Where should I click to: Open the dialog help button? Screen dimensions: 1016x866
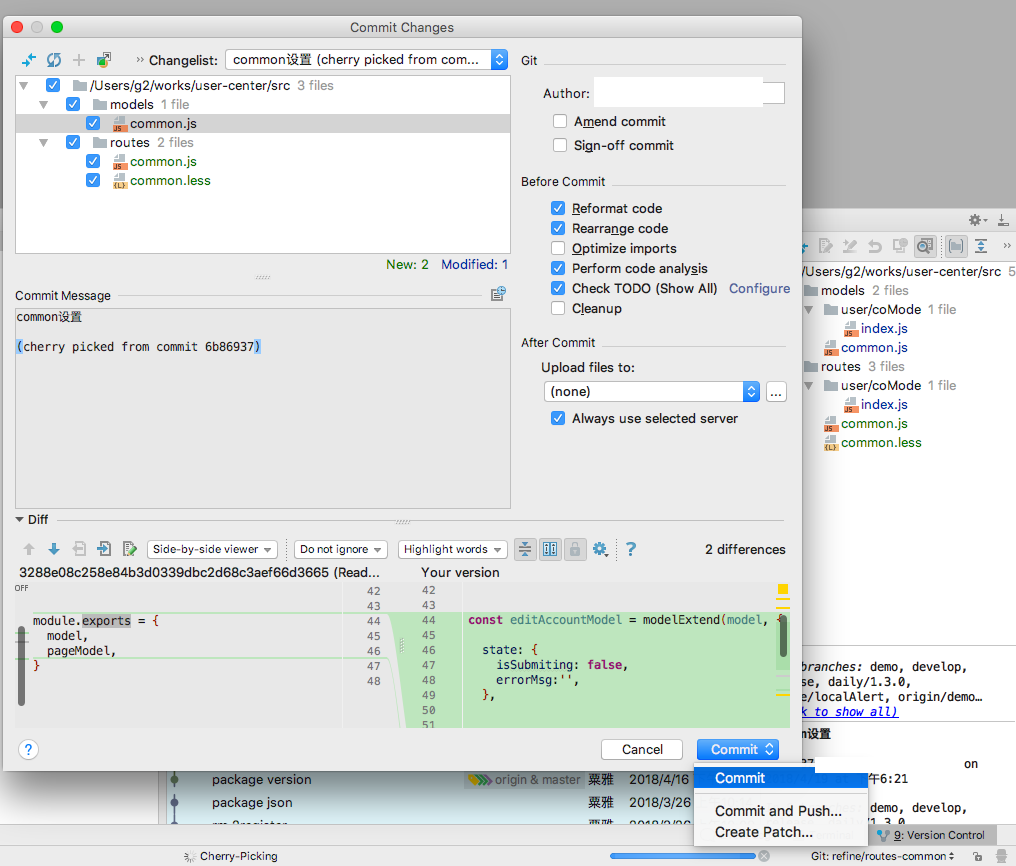coord(28,749)
